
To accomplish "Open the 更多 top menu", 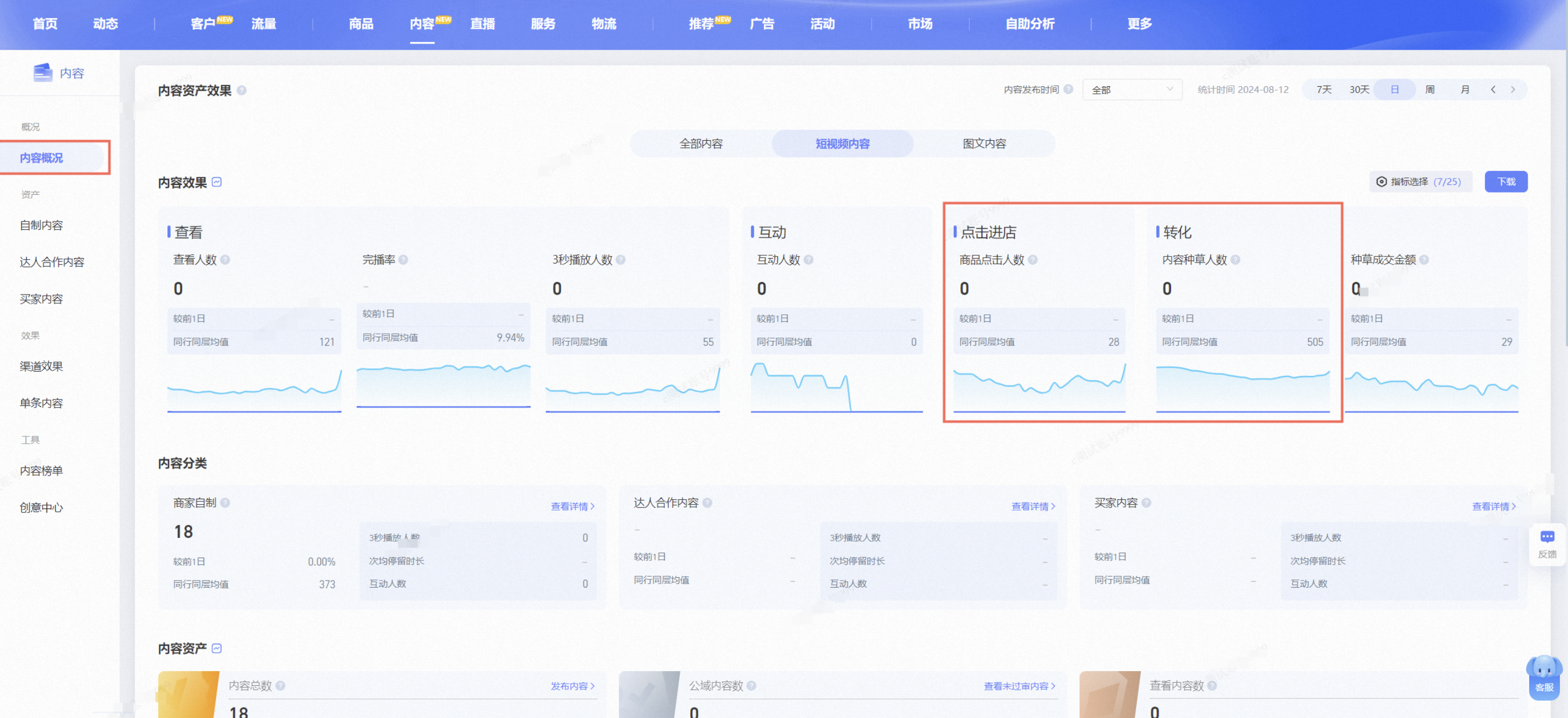I will coord(1139,23).
